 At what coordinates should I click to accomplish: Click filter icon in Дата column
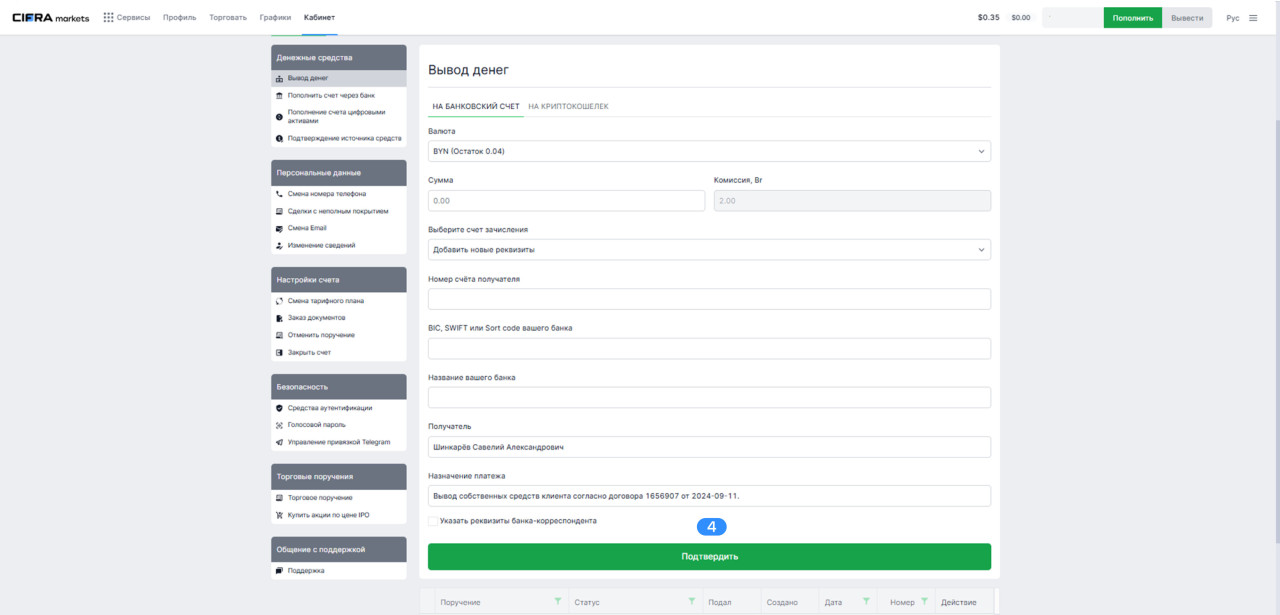click(866, 602)
